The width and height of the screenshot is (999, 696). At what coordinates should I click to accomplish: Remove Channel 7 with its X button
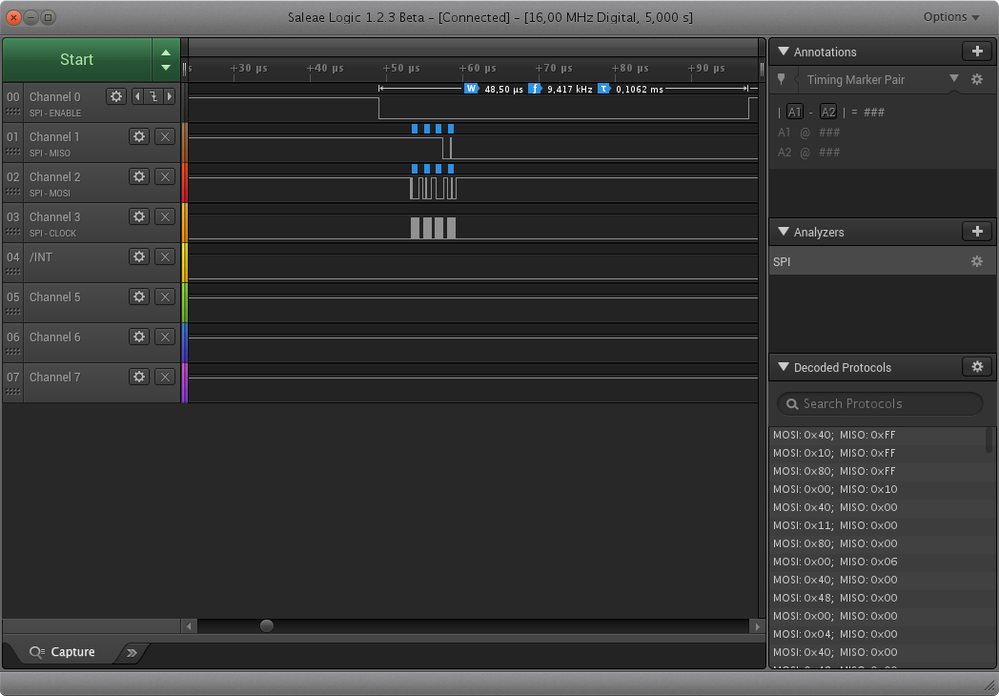click(x=165, y=377)
